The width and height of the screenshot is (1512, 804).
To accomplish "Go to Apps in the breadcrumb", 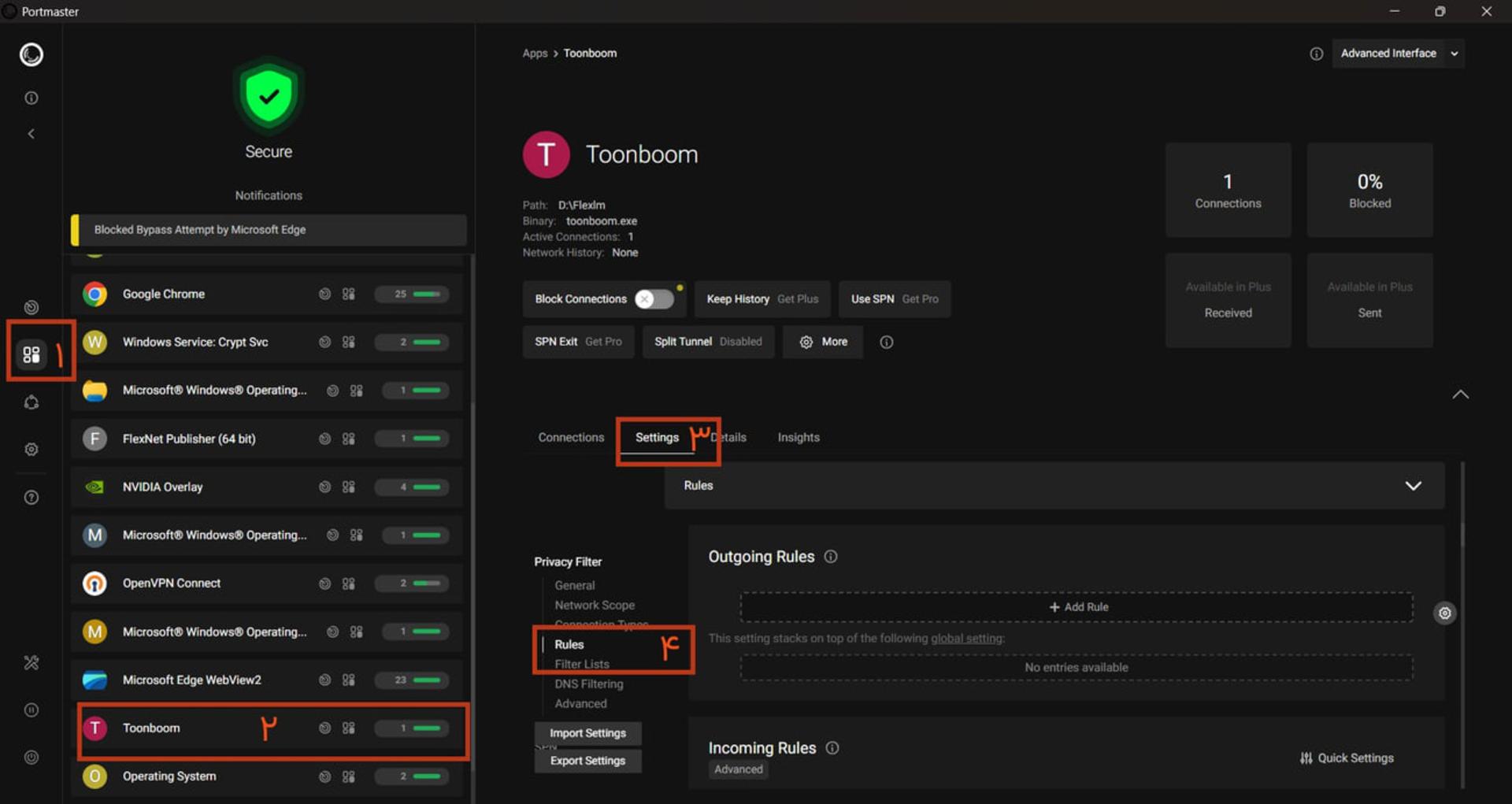I will pos(535,54).
